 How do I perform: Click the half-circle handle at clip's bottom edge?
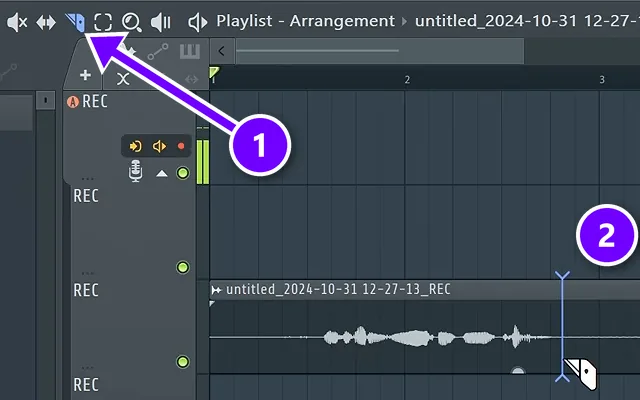[x=518, y=370]
